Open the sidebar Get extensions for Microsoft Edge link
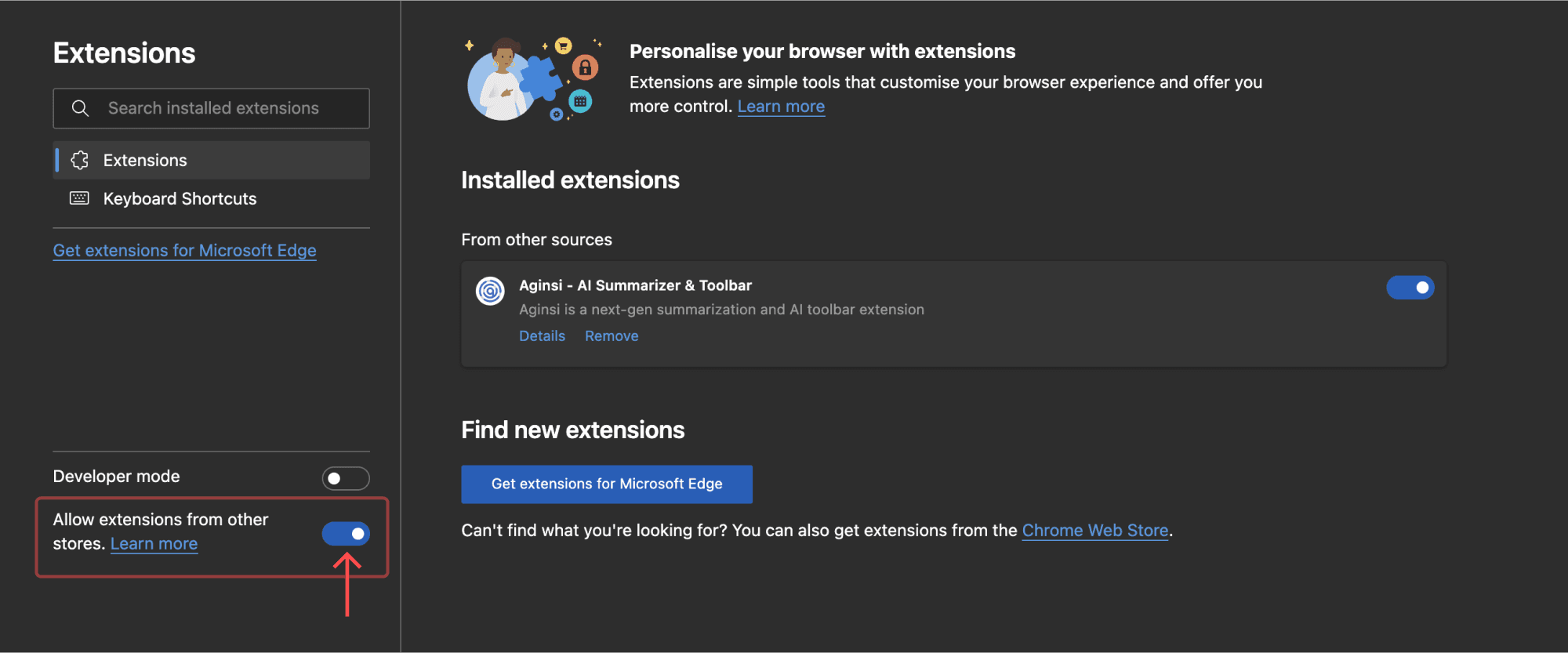Viewport: 1568px width, 653px height. (x=185, y=250)
